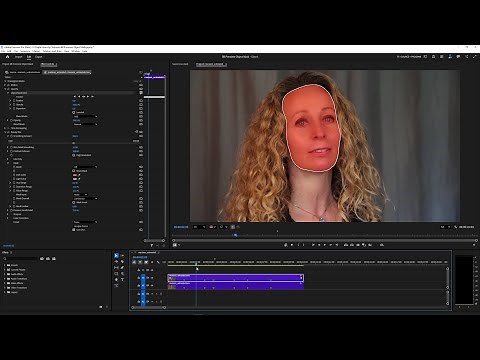Open timeline display settings wrench

tap(158, 262)
